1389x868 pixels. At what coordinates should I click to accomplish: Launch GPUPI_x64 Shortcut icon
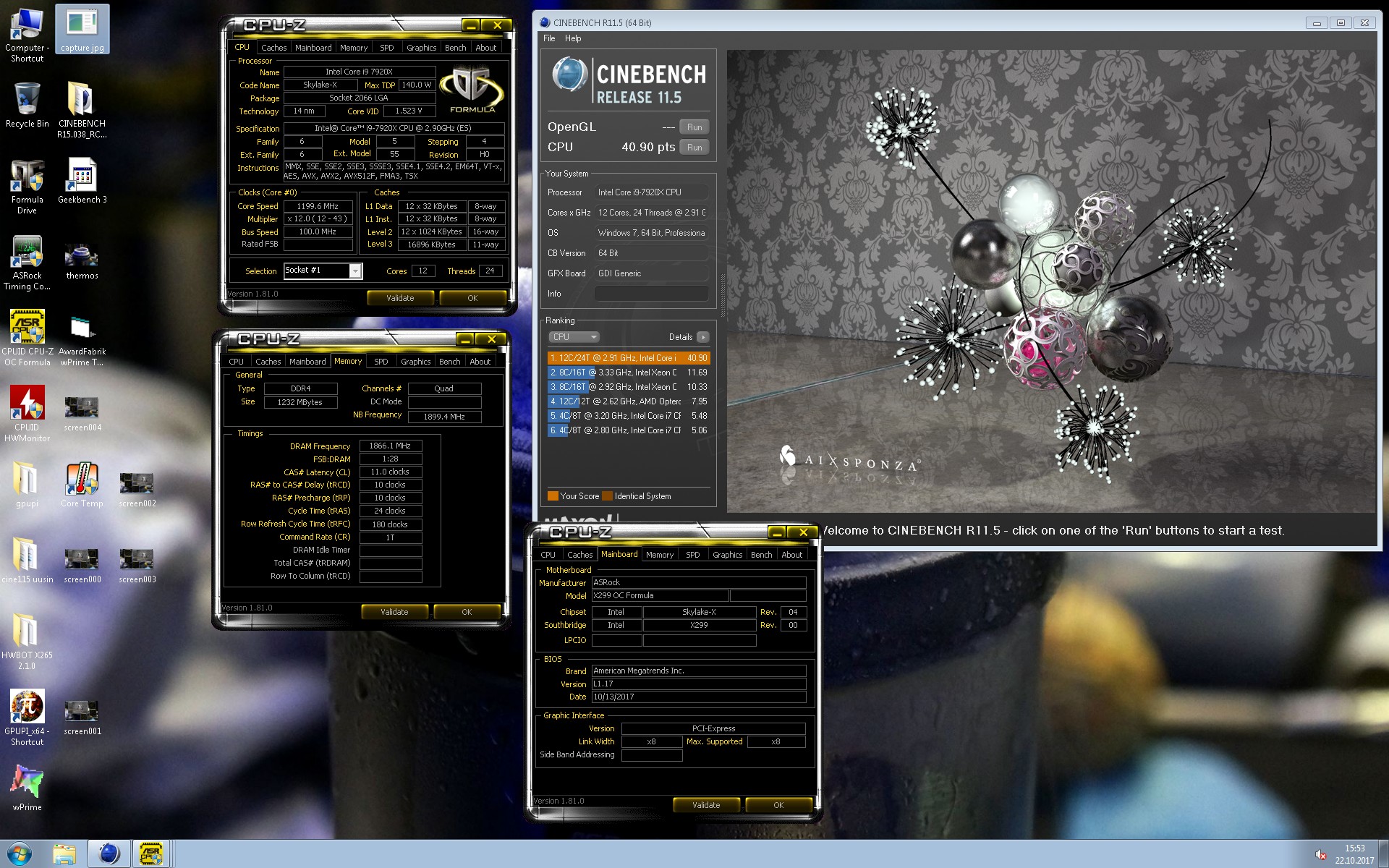27,718
